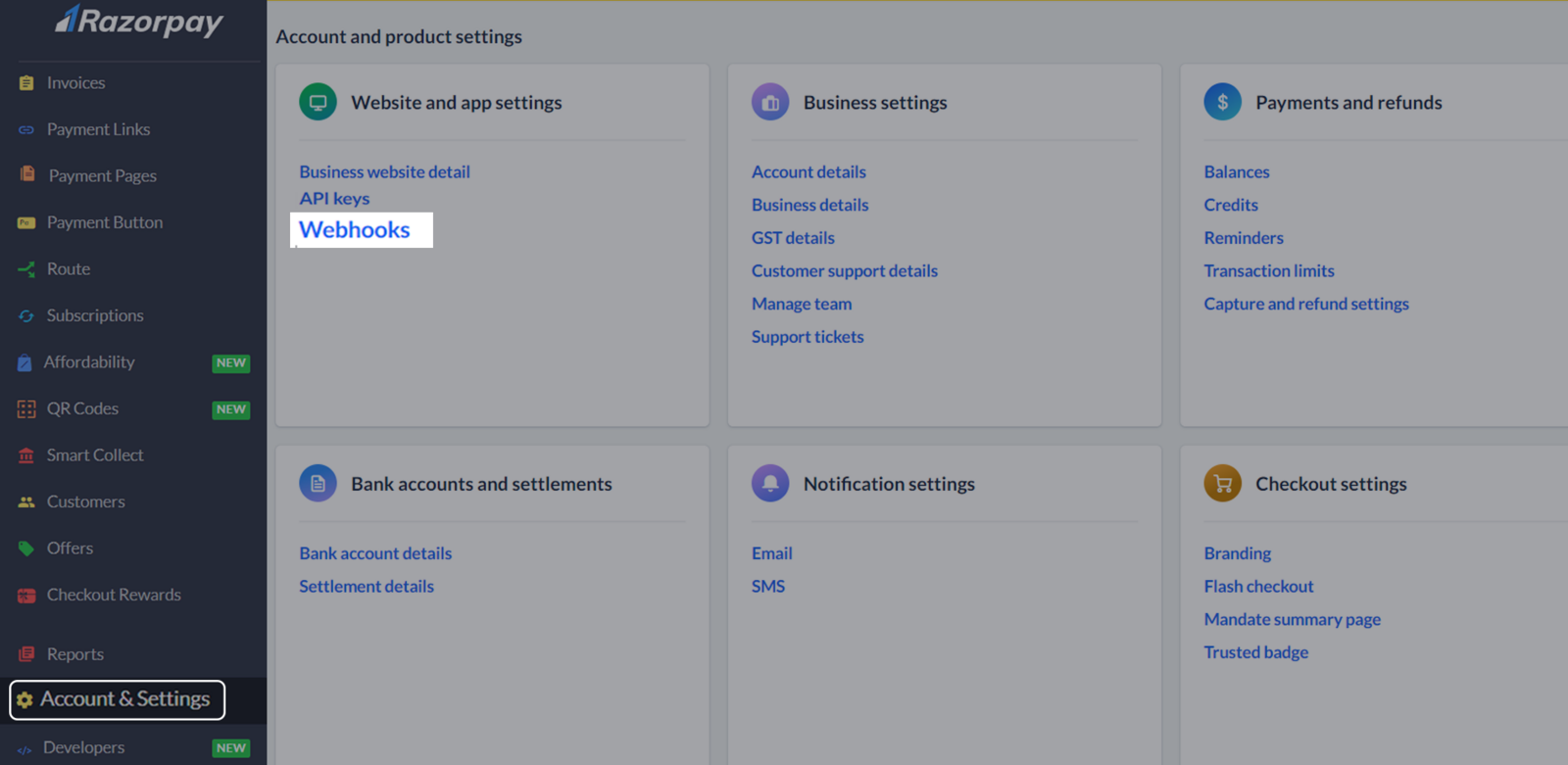This screenshot has height=765, width=1568.
Task: Click the Payment Links chain icon
Action: tap(26, 129)
